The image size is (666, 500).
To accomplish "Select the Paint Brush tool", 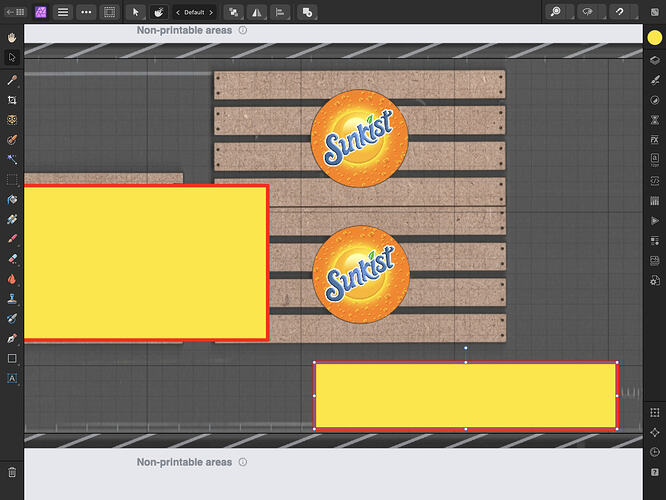I will click(12, 239).
